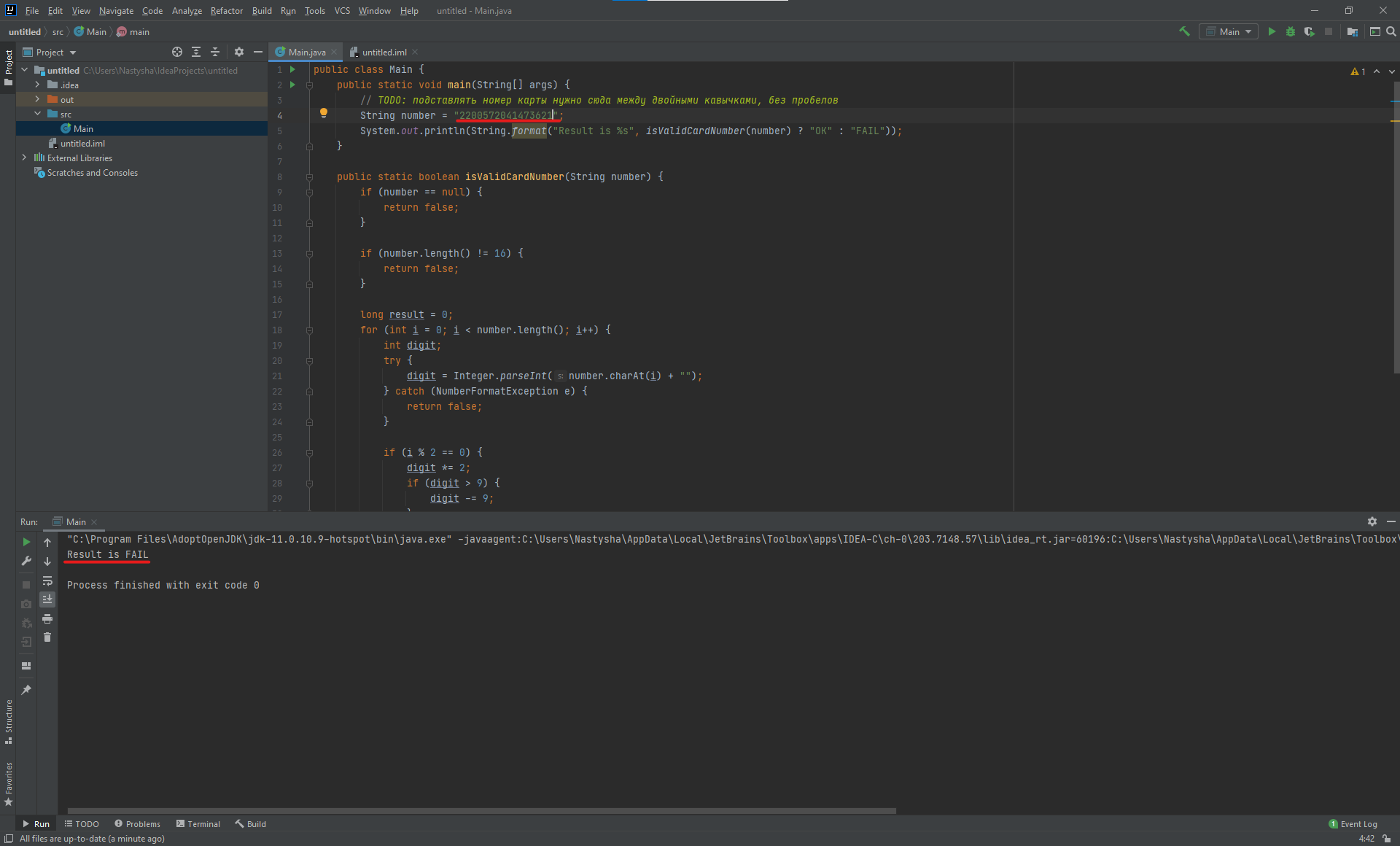Open the Main run configuration dropdown
1400x846 pixels.
pos(1229,31)
